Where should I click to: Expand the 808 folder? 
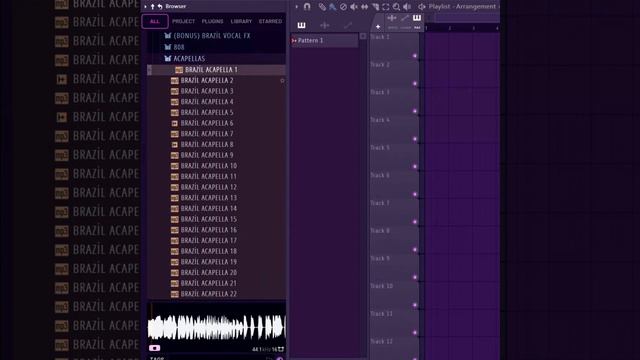[174, 47]
